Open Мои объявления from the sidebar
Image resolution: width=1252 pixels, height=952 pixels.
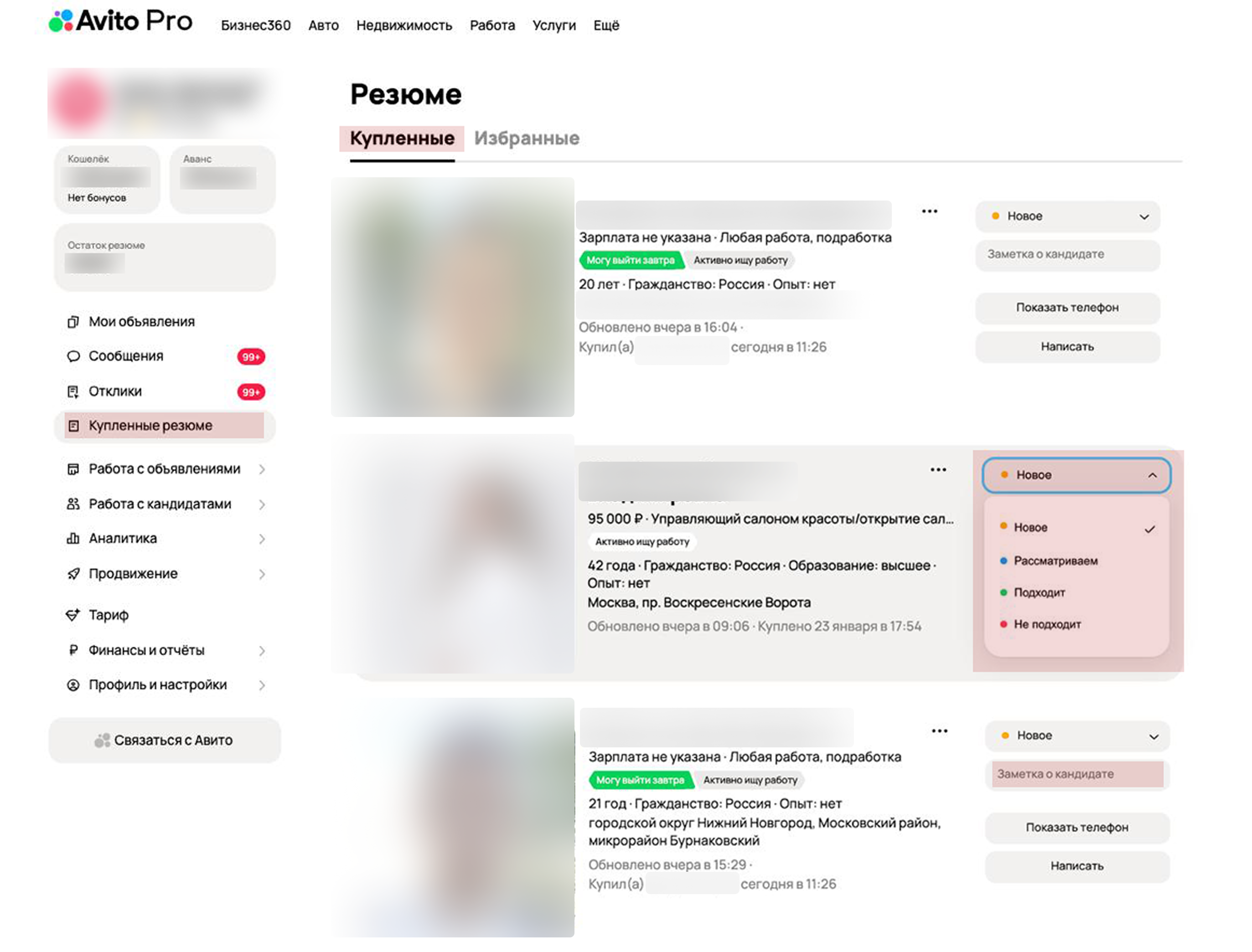pos(141,322)
